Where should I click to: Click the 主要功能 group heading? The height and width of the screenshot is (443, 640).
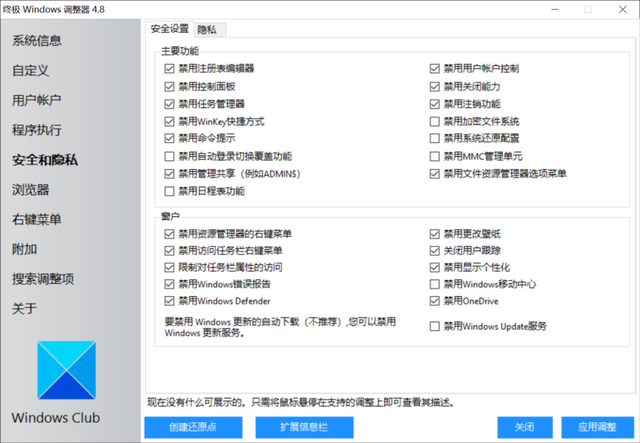180,51
